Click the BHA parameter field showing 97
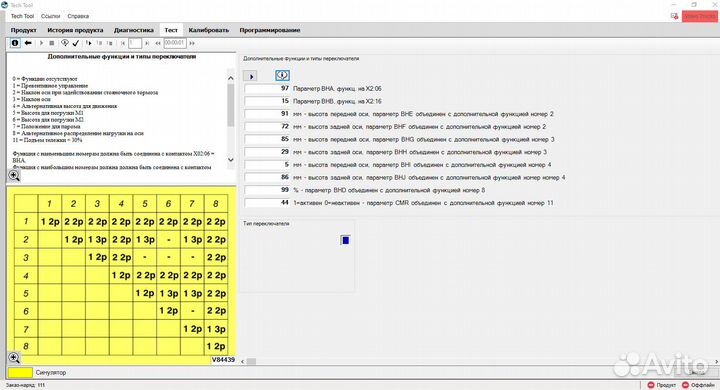720x390 pixels. [267, 88]
